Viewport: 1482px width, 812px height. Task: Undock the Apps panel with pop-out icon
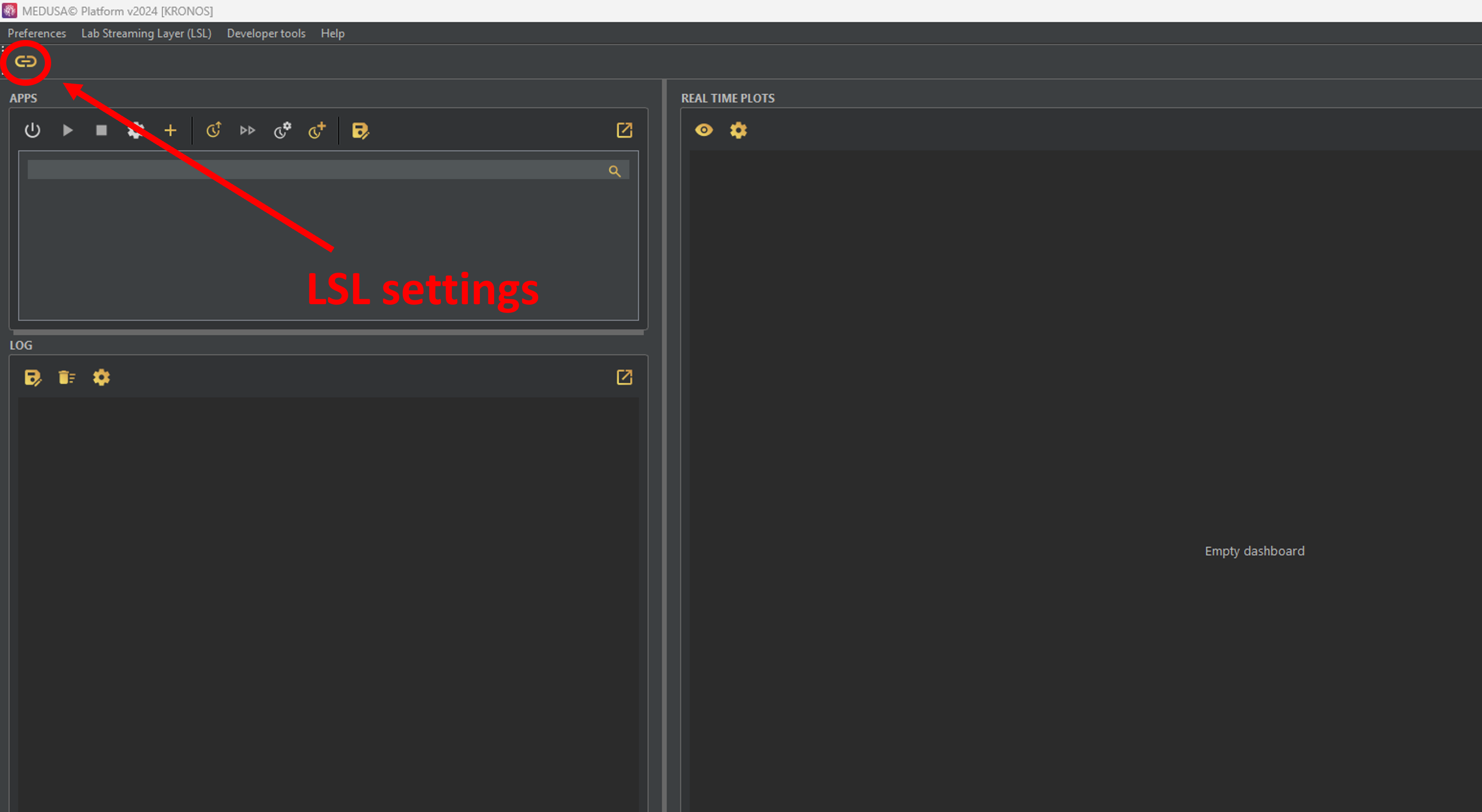point(624,131)
